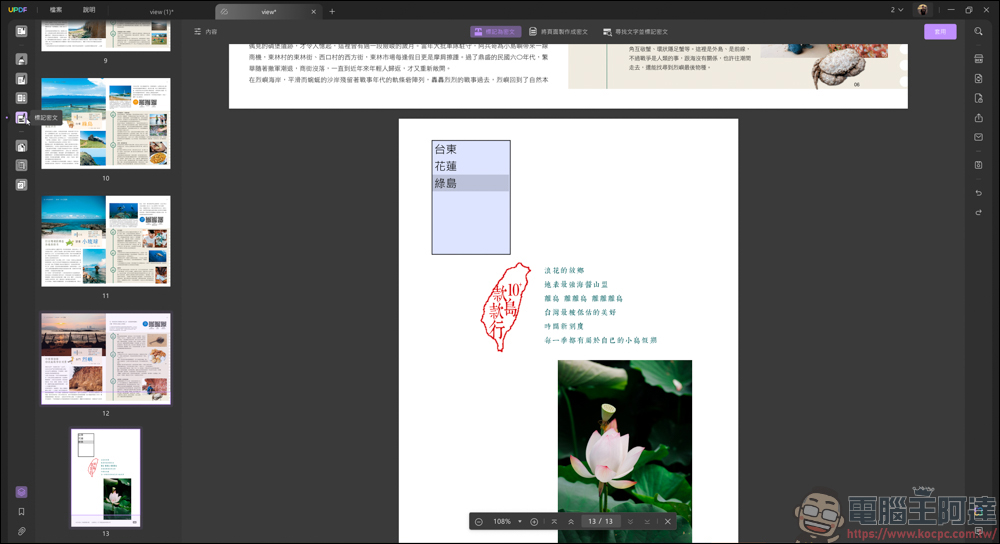Click the page number field '13 / 13'

click(x=600, y=522)
